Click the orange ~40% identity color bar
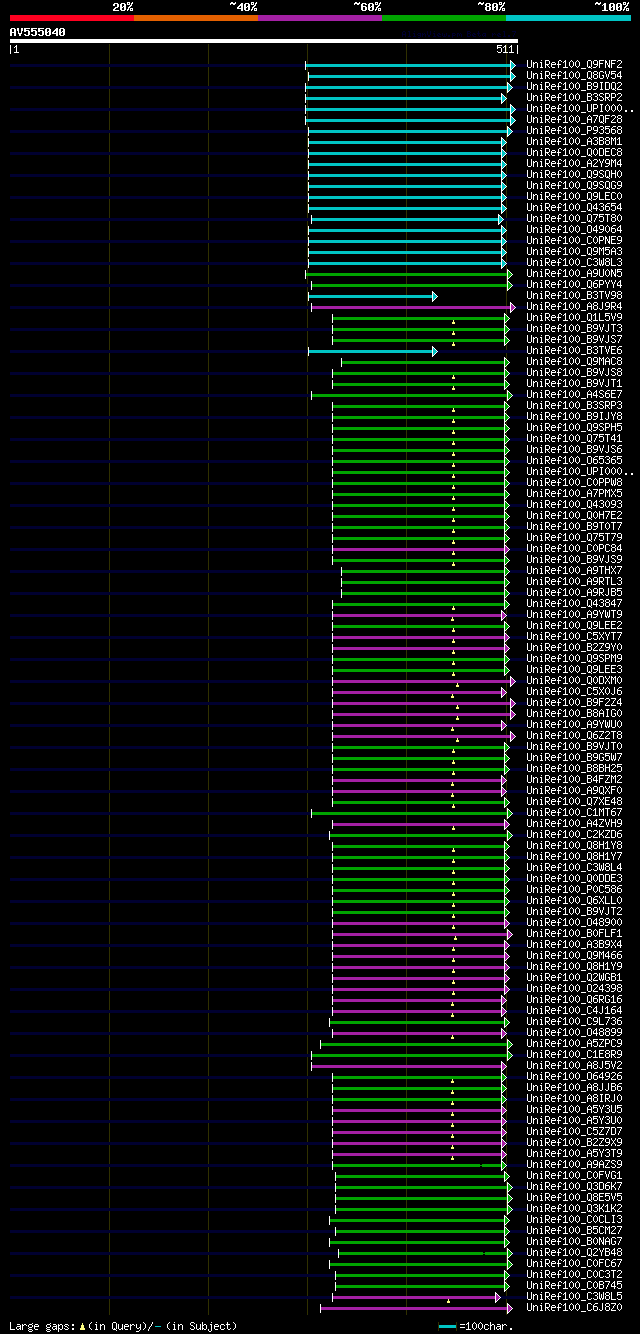This screenshot has width=640, height=1334. click(x=196, y=17)
